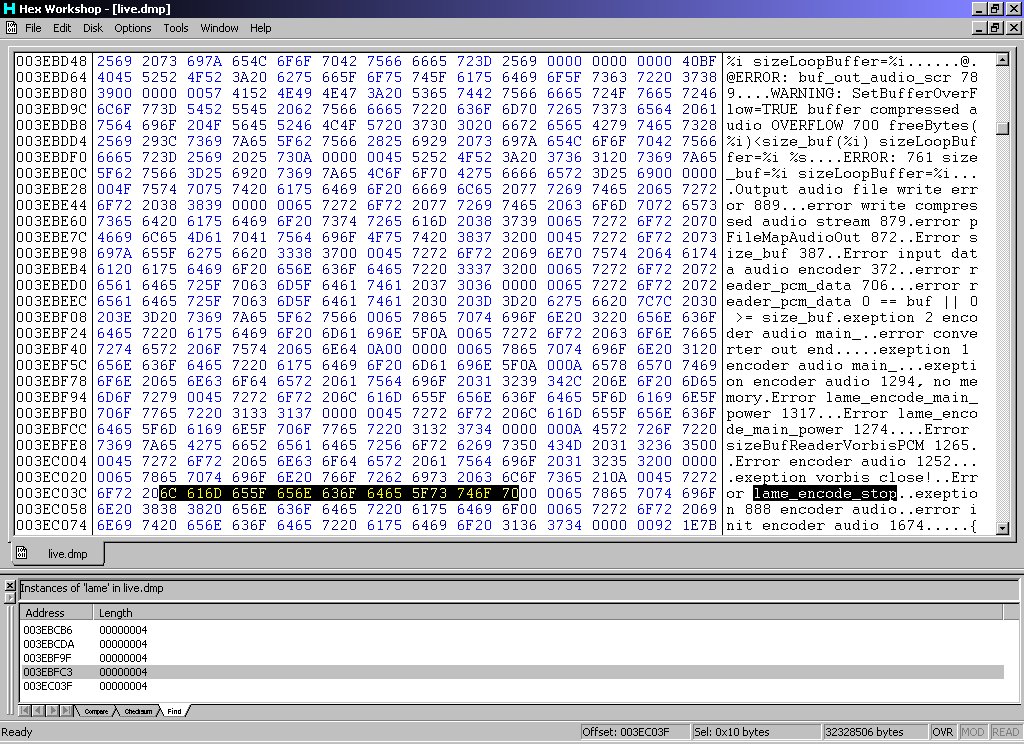Screen dimensions: 1024x744
Task: Click the offset label 003EBE28
Action: pyautogui.click(x=52, y=189)
